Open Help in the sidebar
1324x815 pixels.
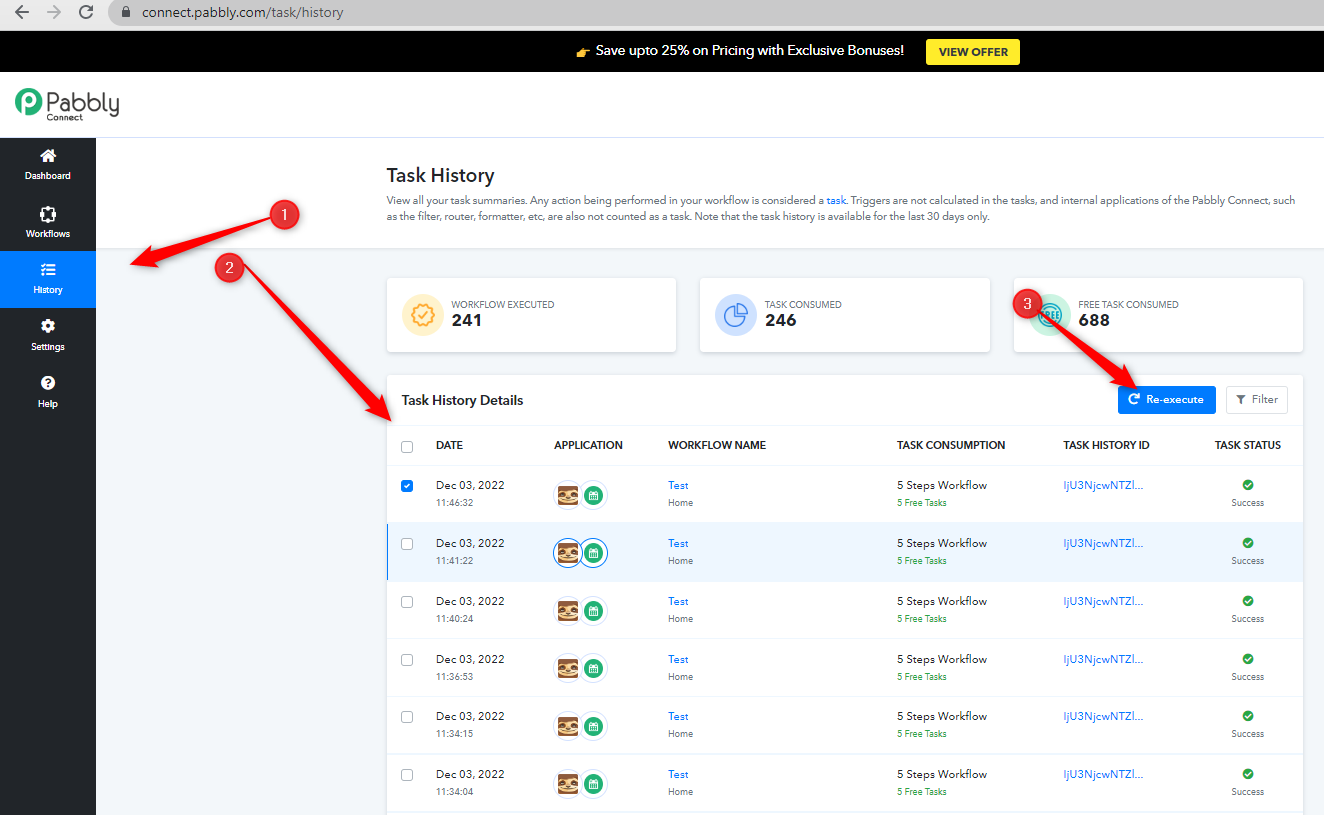48,393
